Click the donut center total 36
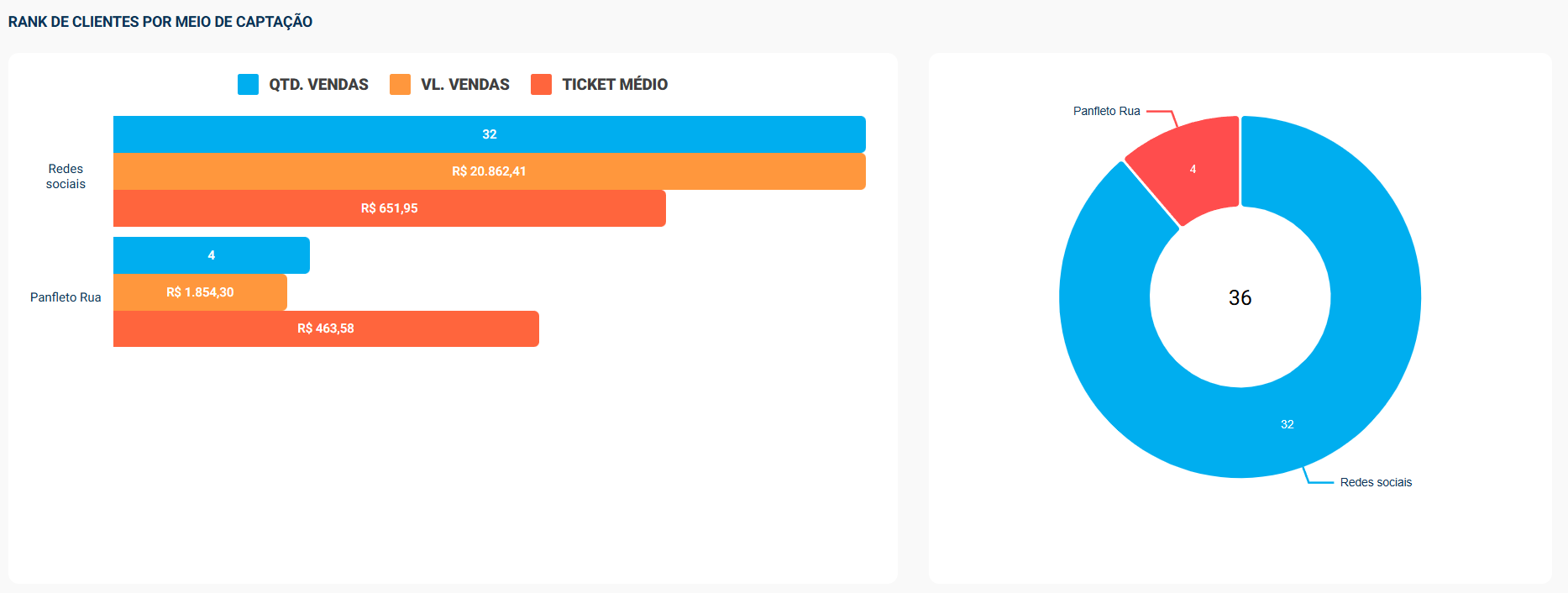The height and width of the screenshot is (593, 1568). 1240,297
